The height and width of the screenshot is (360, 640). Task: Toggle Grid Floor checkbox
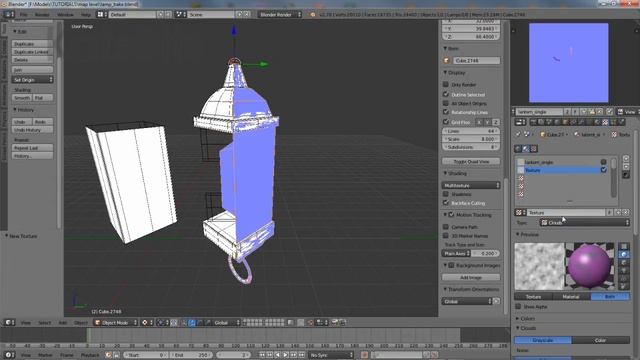(446, 122)
